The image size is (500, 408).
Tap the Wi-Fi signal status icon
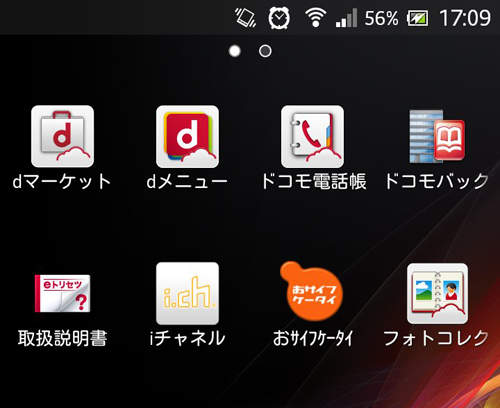tap(315, 18)
